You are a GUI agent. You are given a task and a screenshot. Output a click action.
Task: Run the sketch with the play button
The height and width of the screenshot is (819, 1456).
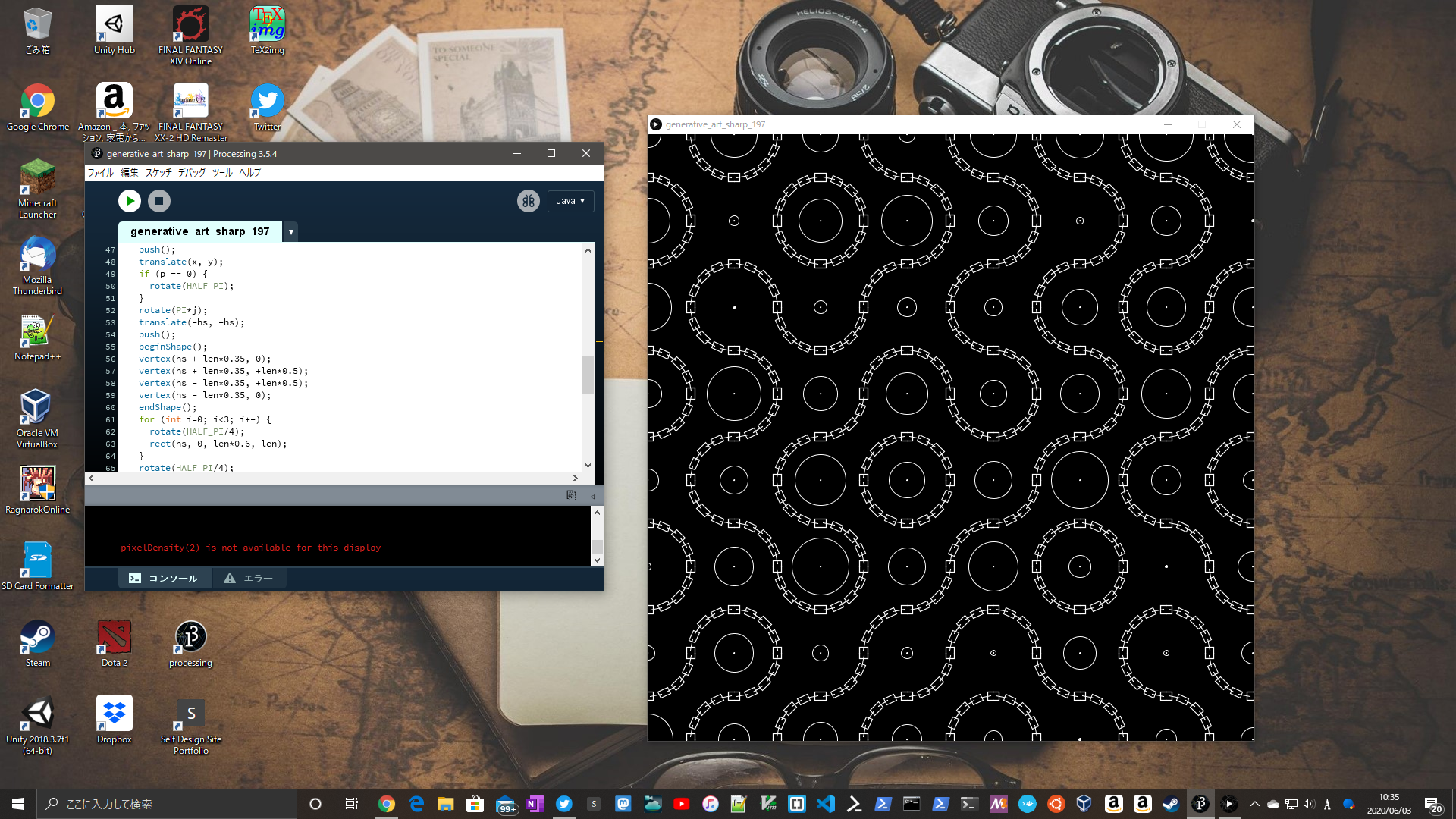[129, 201]
